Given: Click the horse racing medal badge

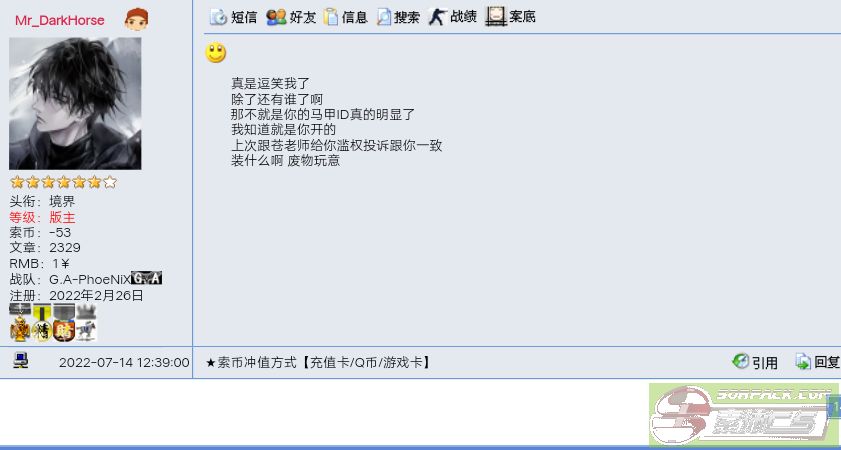Looking at the screenshot, I should (x=86, y=323).
